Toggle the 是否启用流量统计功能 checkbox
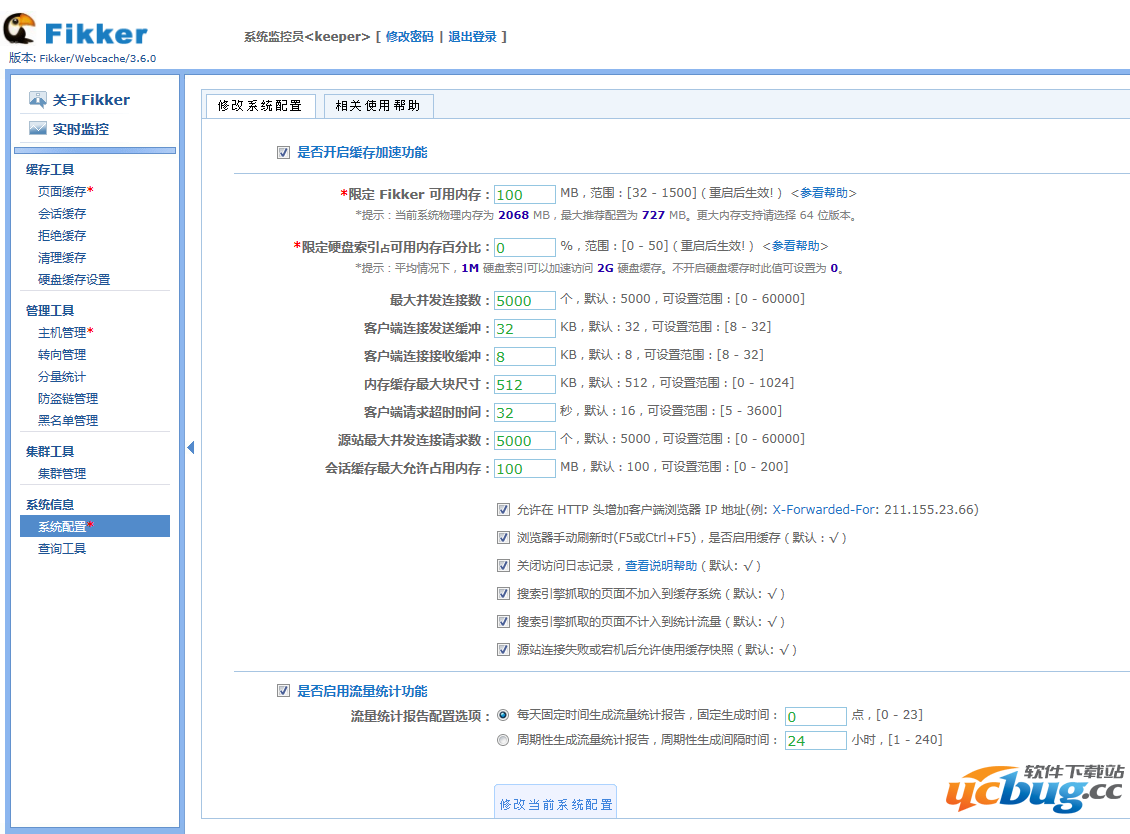The image size is (1130, 834). click(283, 690)
